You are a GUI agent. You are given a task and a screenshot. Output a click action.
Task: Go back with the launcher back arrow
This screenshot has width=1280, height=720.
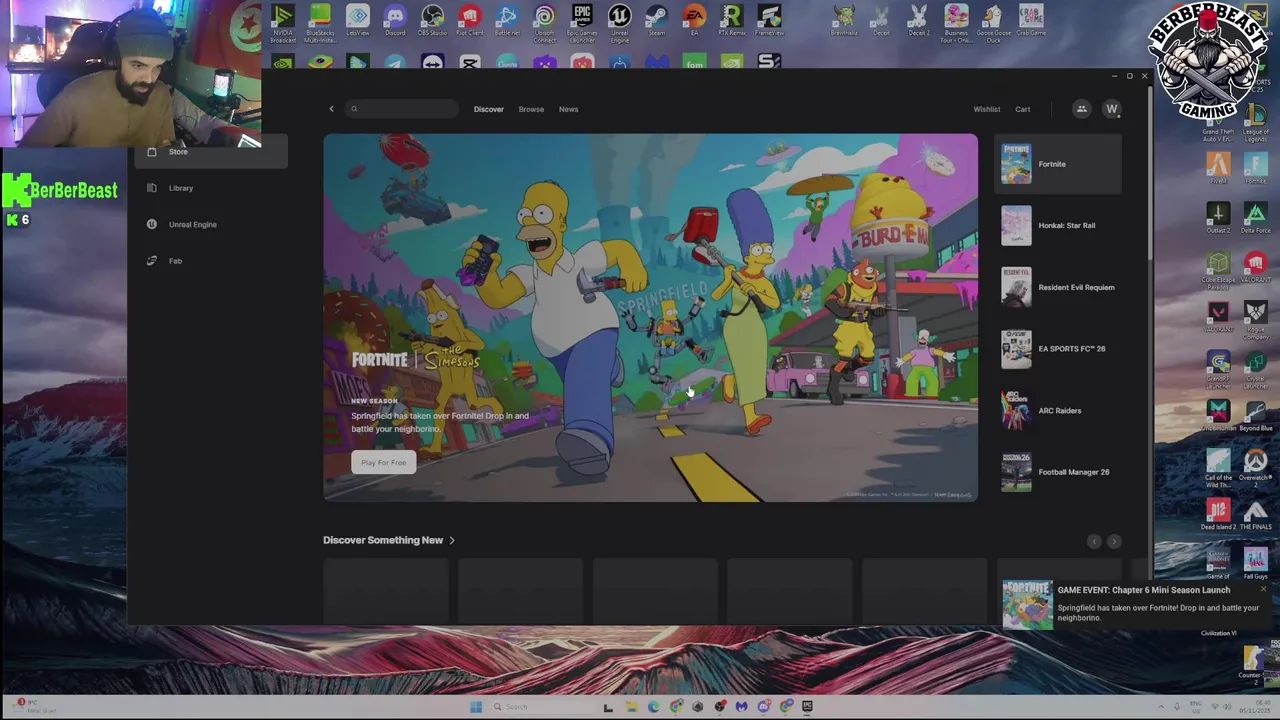click(331, 109)
